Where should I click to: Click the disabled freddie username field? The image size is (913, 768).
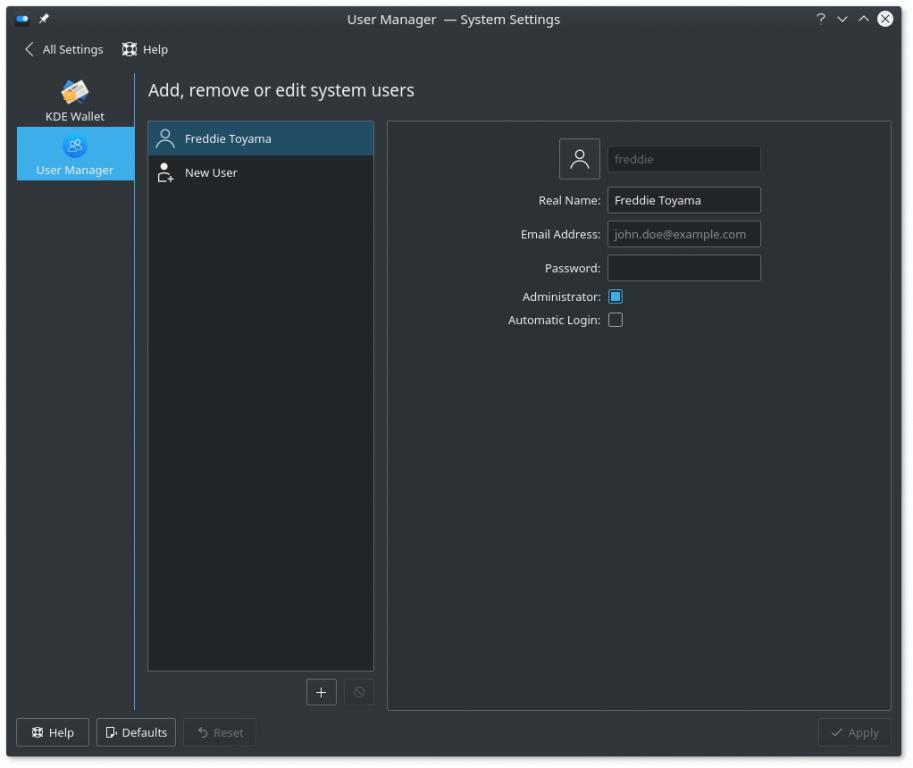[684, 159]
